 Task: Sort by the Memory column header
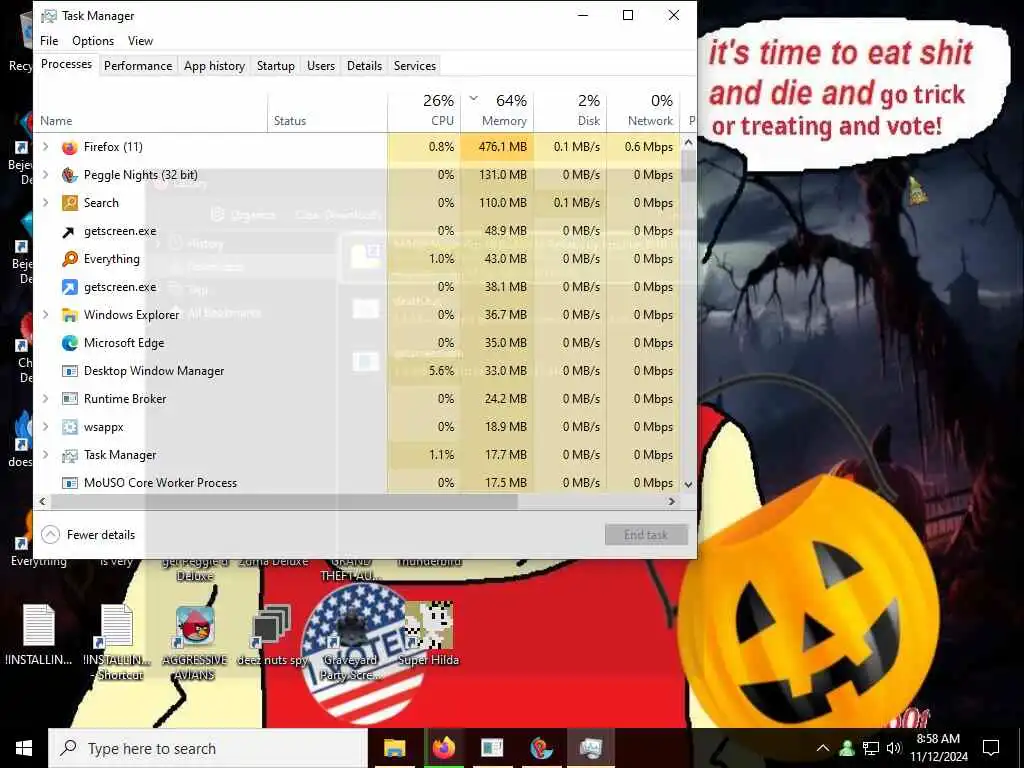tap(497, 111)
